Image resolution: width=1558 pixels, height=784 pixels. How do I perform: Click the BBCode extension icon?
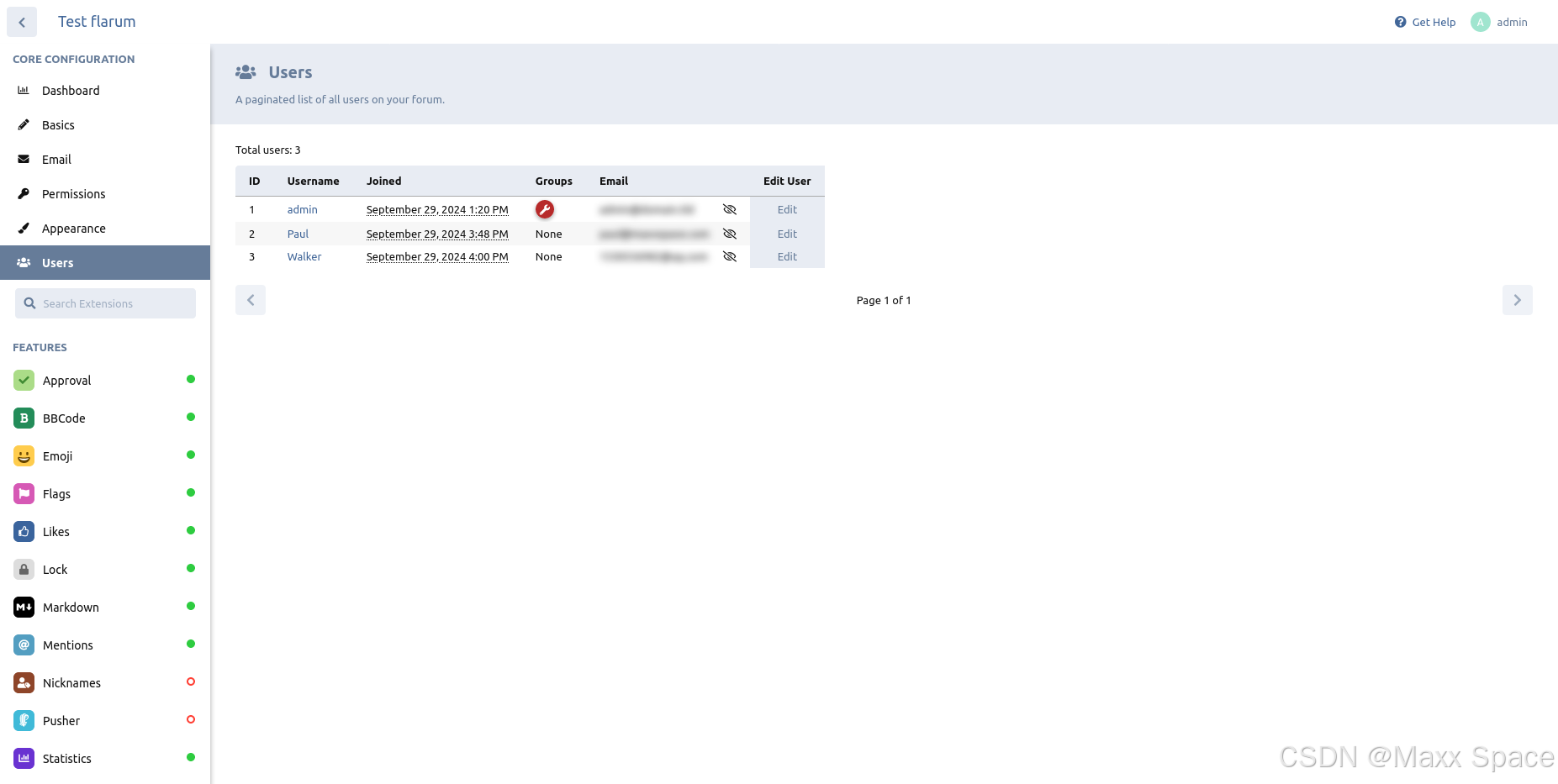coord(24,418)
